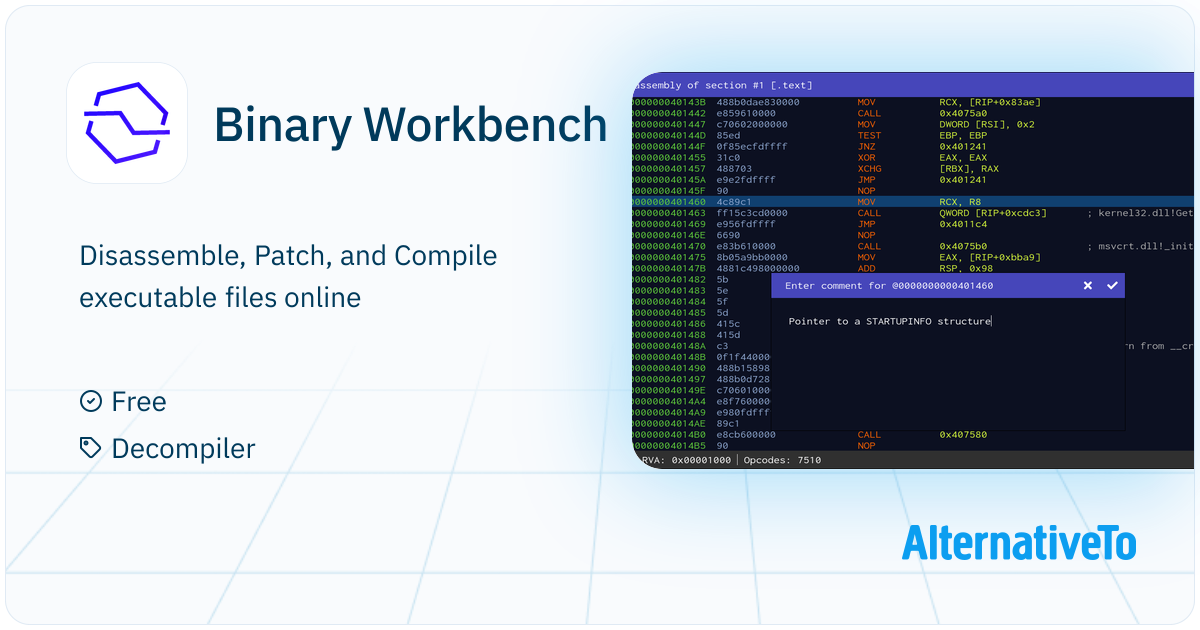1200x630 pixels.
Task: Click the Free label
Action: click(139, 402)
